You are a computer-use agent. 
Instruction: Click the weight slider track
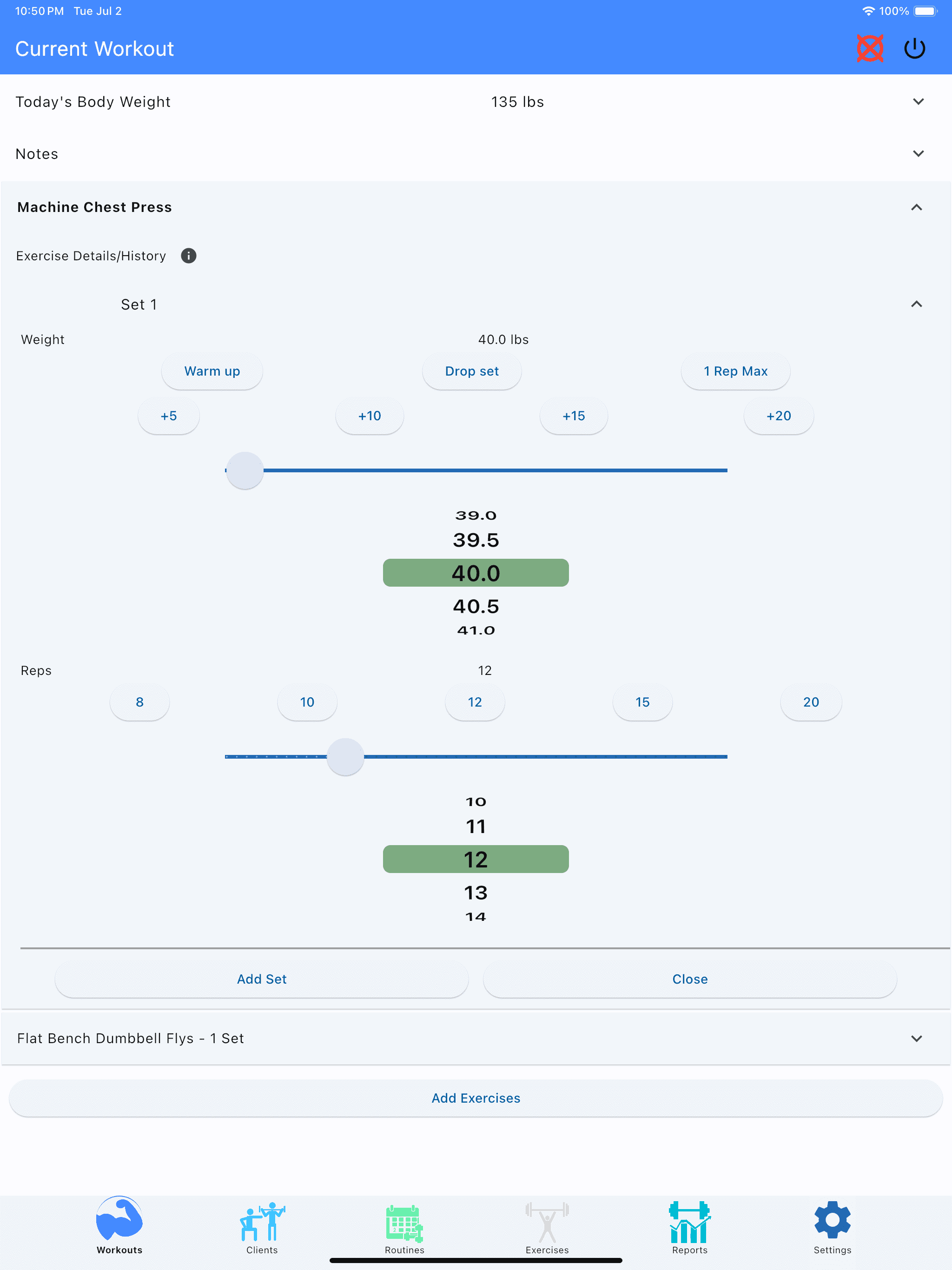476,470
